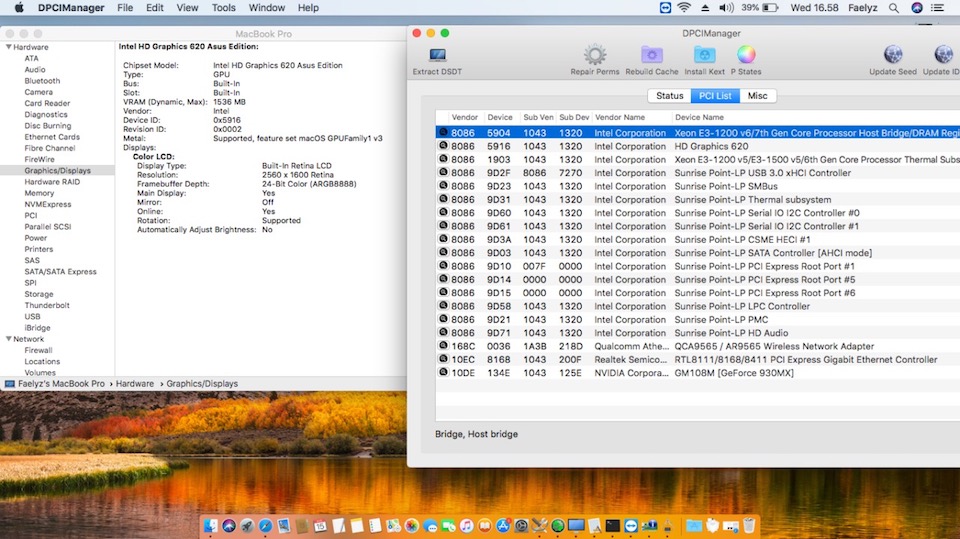Viewport: 960px width, 539px height.
Task: Select the Sunrise Point-LP PMC row
Action: pyautogui.click(x=697, y=320)
